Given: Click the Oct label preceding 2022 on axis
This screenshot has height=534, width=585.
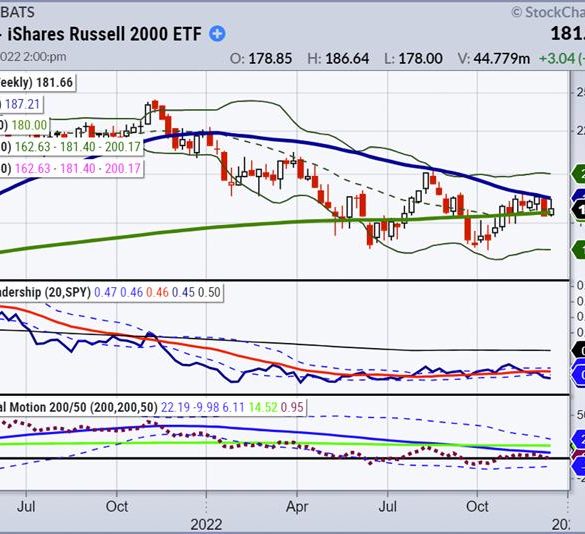Looking at the screenshot, I should point(117,507).
